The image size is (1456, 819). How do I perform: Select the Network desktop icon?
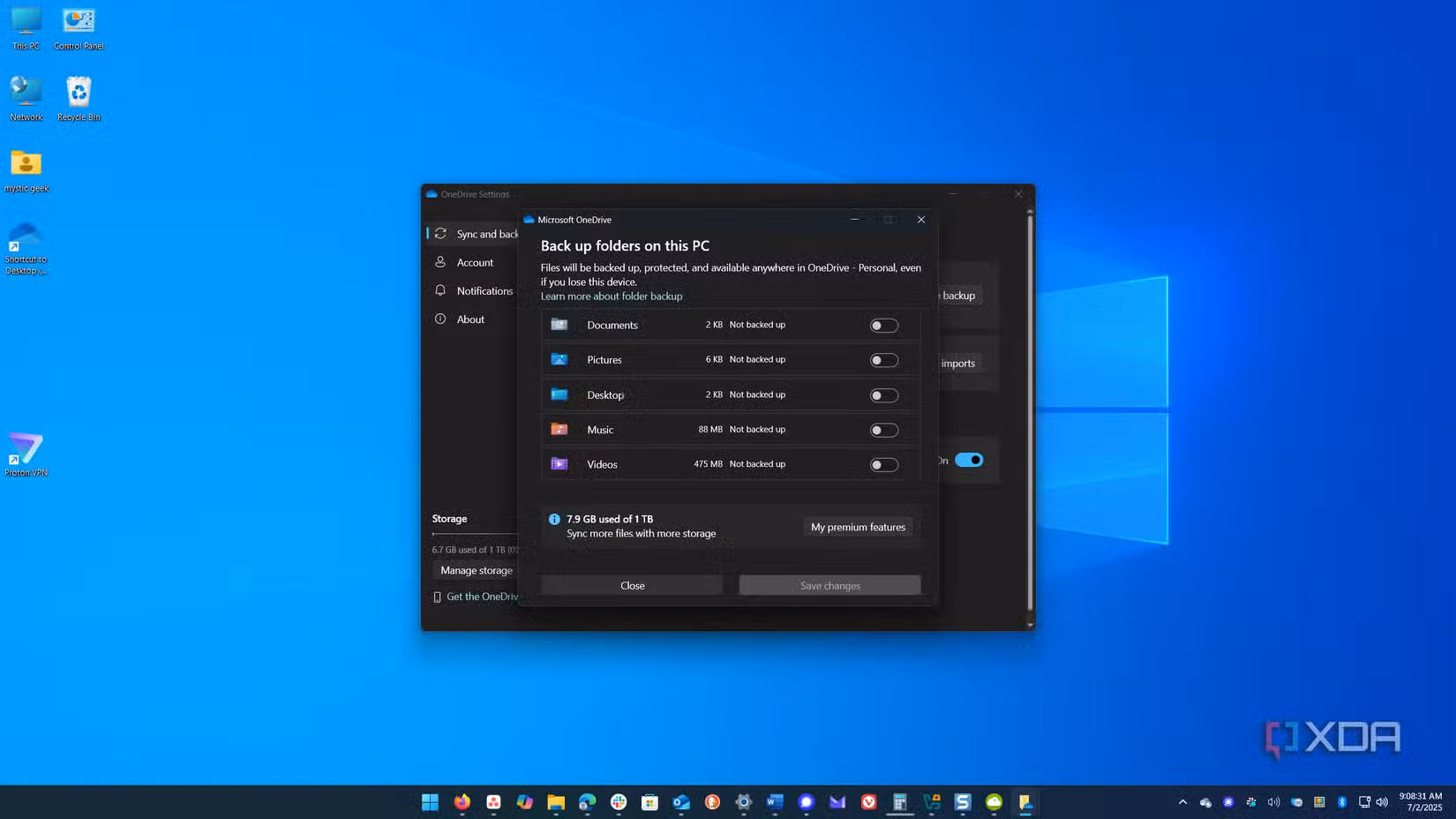tap(26, 99)
